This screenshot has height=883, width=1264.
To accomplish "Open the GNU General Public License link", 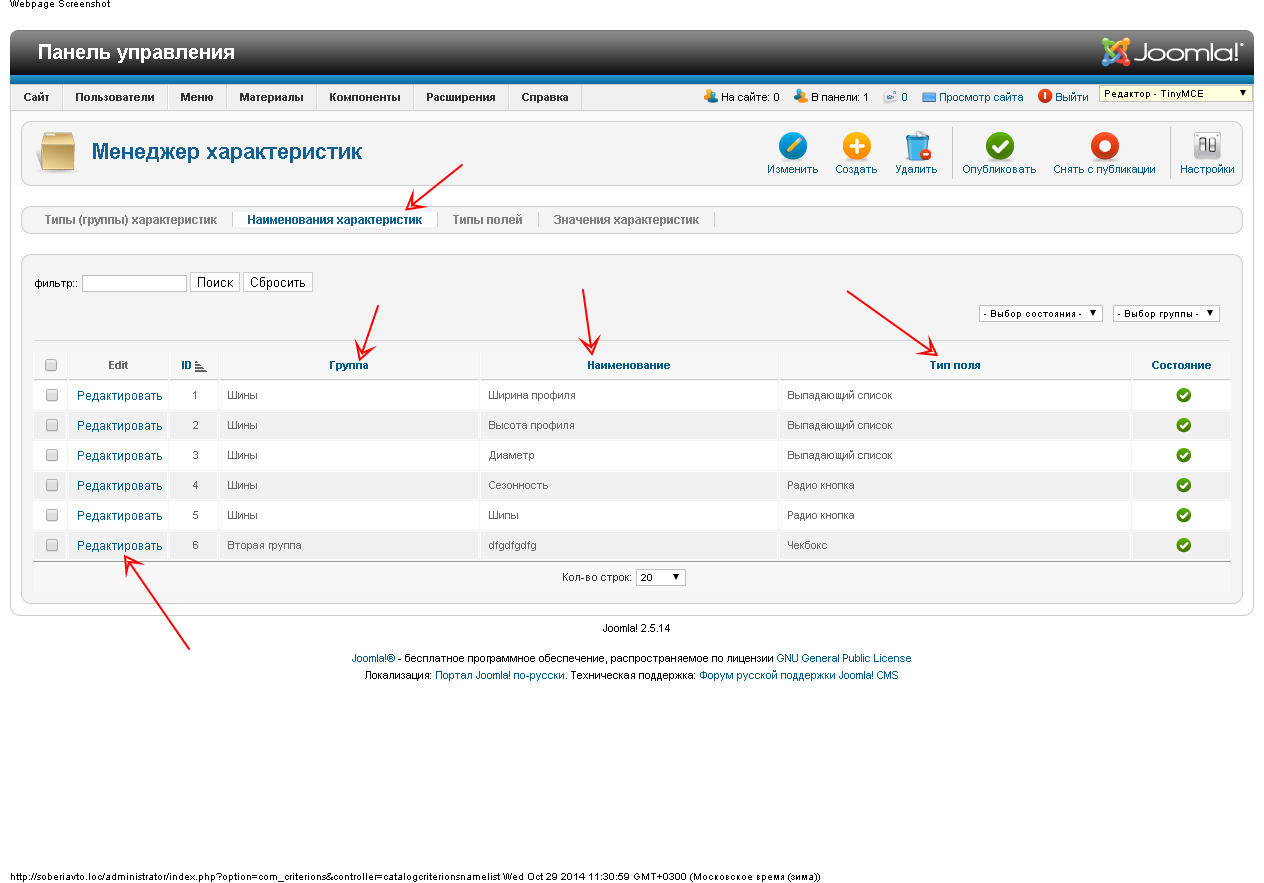I will pyautogui.click(x=844, y=658).
